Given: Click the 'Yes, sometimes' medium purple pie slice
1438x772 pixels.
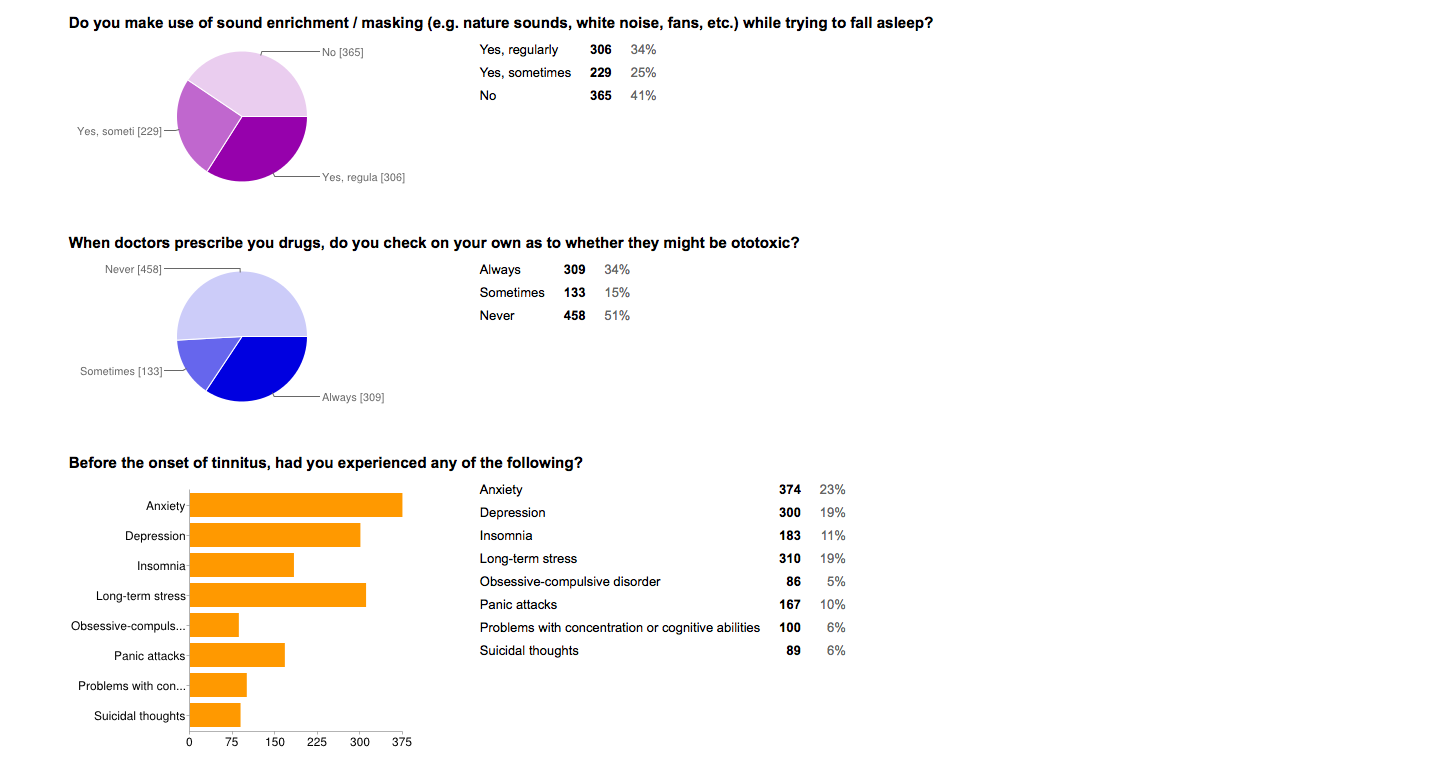Looking at the screenshot, I should click(205, 125).
